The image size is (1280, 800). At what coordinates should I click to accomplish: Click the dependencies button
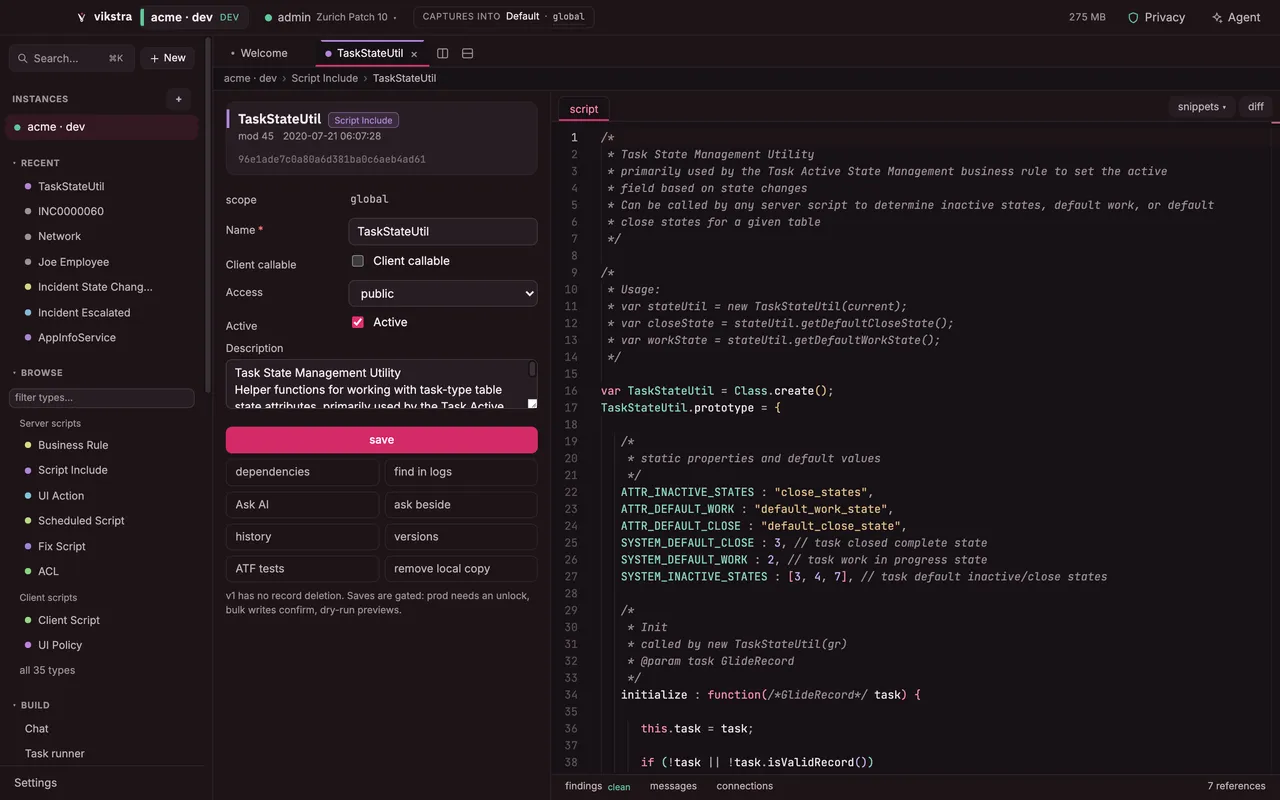(x=302, y=472)
